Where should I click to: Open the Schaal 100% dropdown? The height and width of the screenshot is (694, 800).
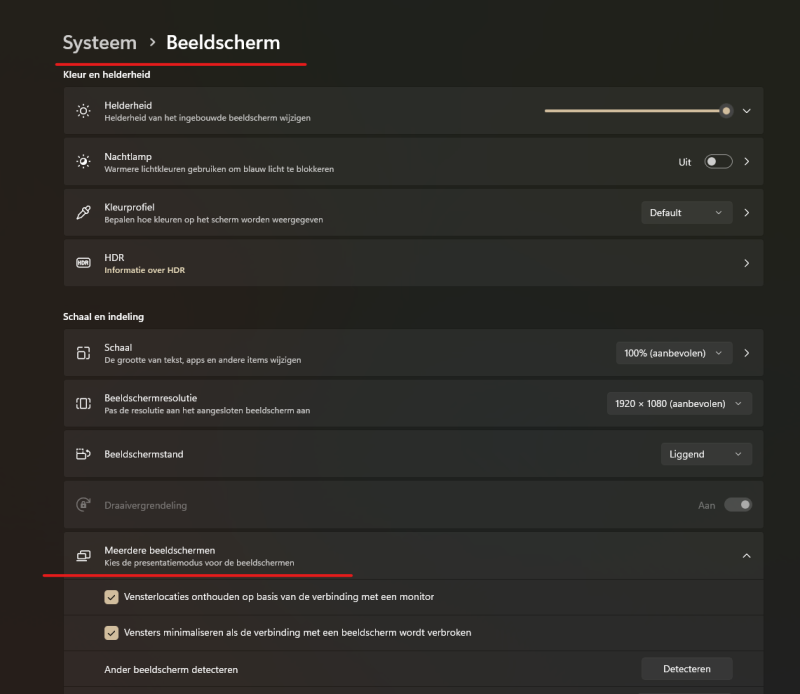click(x=674, y=353)
